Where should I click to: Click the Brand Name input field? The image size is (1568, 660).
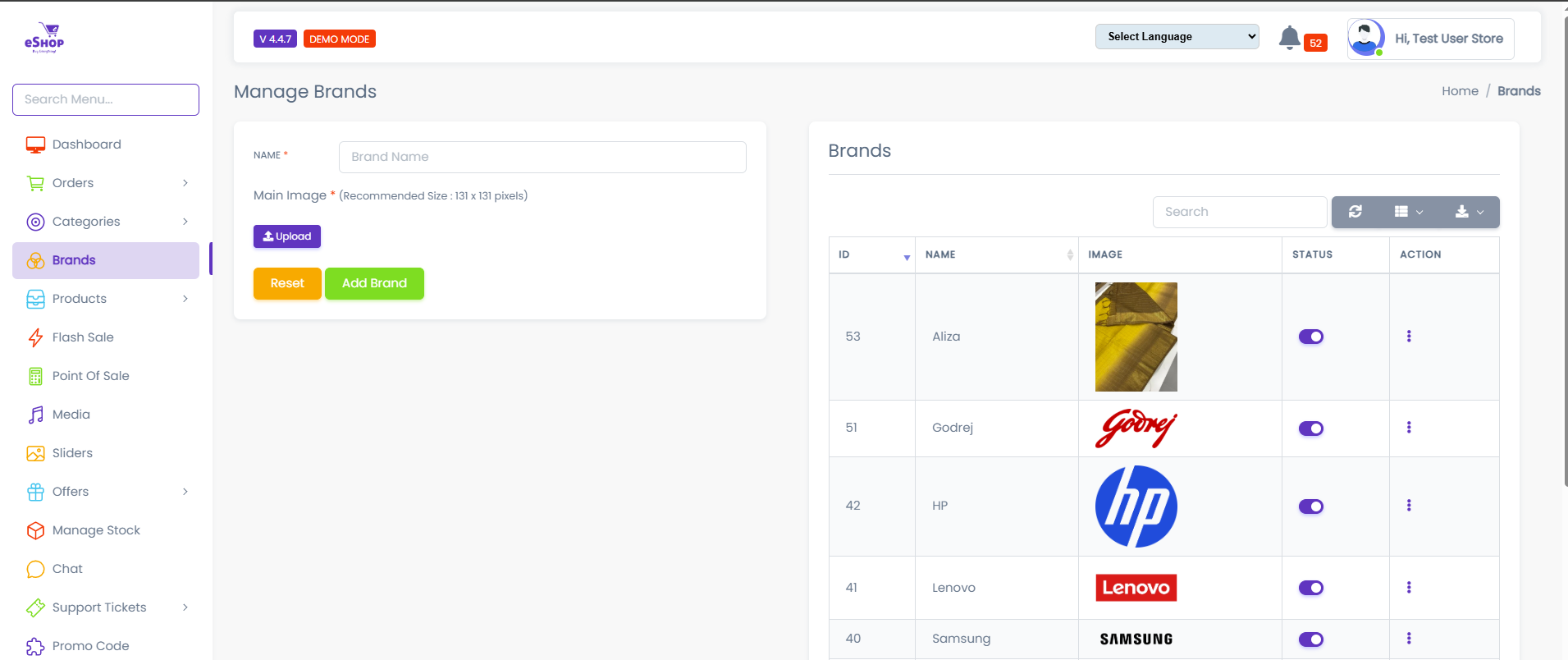(x=542, y=157)
